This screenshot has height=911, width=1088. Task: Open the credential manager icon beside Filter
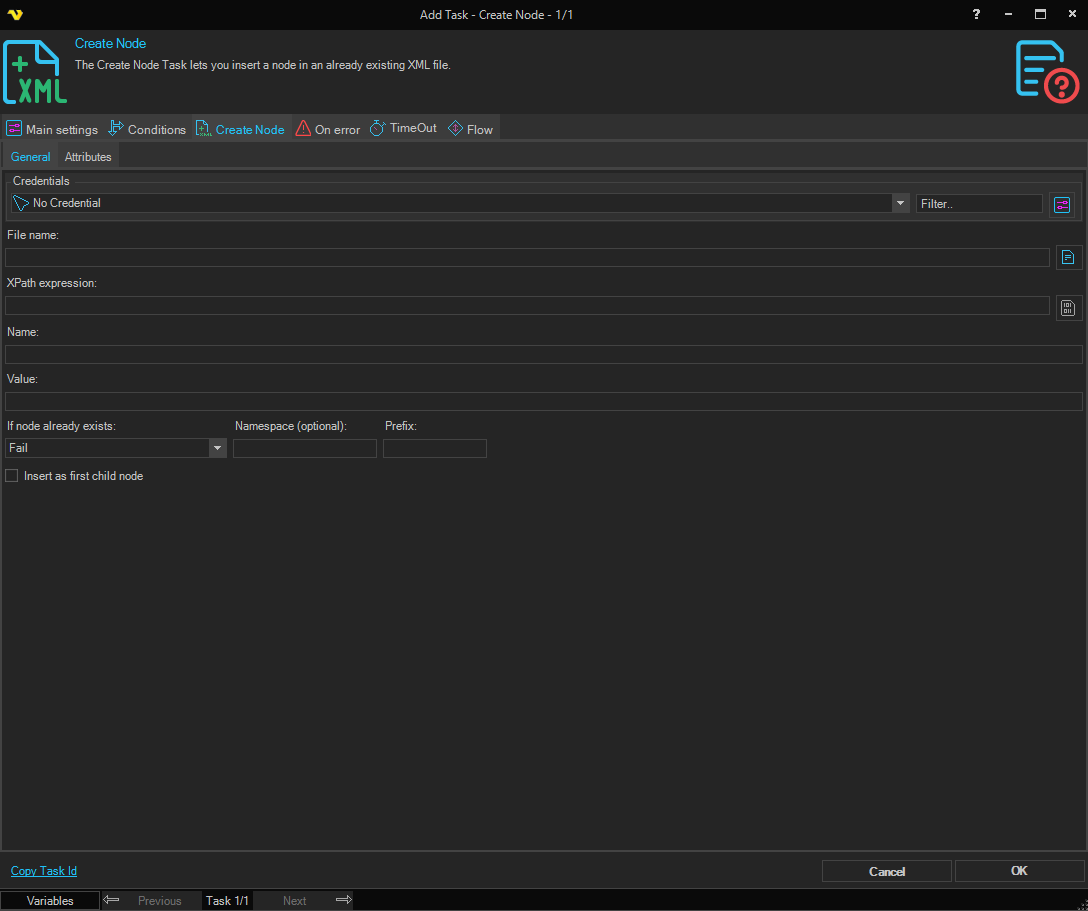pyautogui.click(x=1061, y=204)
